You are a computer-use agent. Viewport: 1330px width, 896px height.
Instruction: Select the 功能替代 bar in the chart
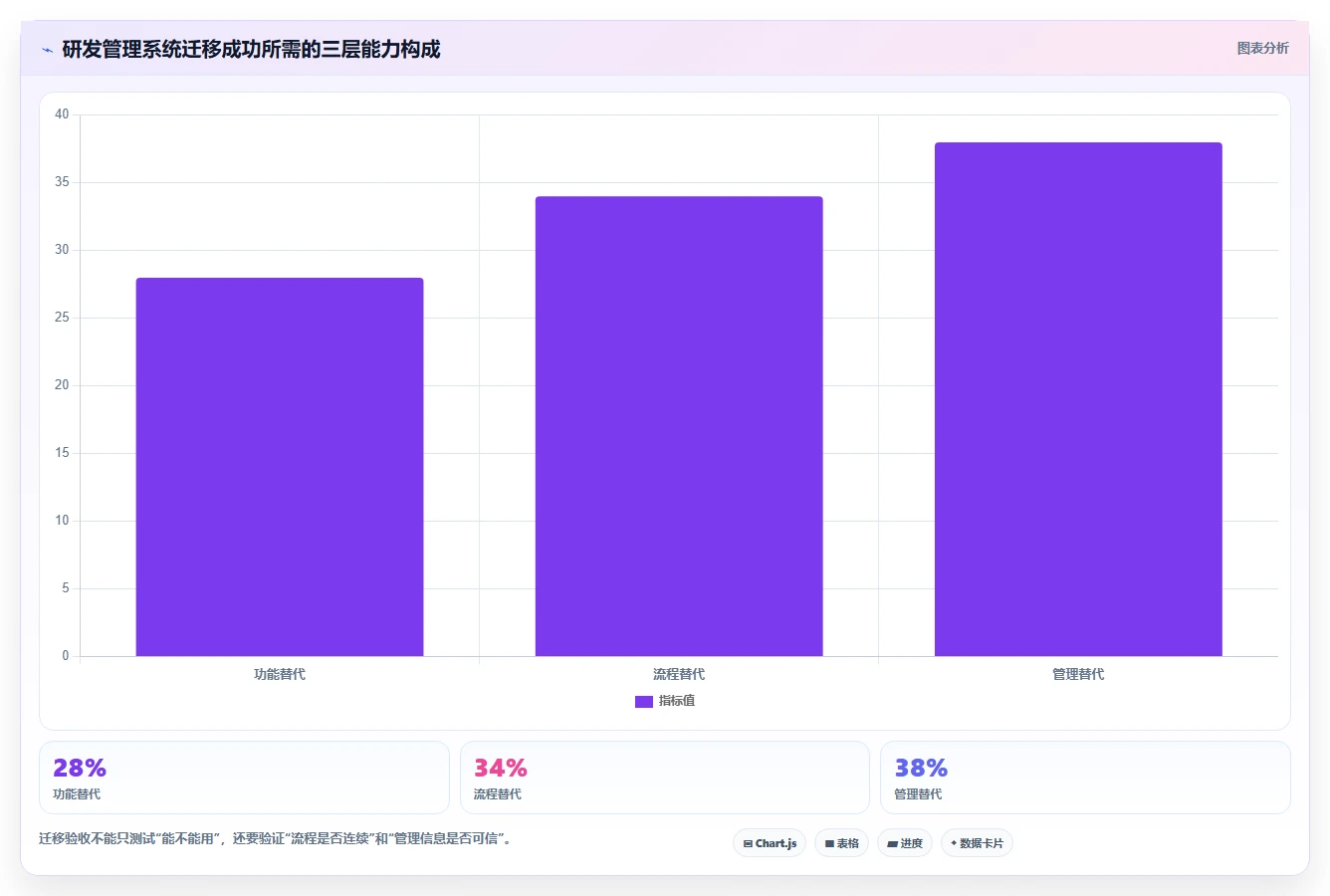(x=280, y=467)
